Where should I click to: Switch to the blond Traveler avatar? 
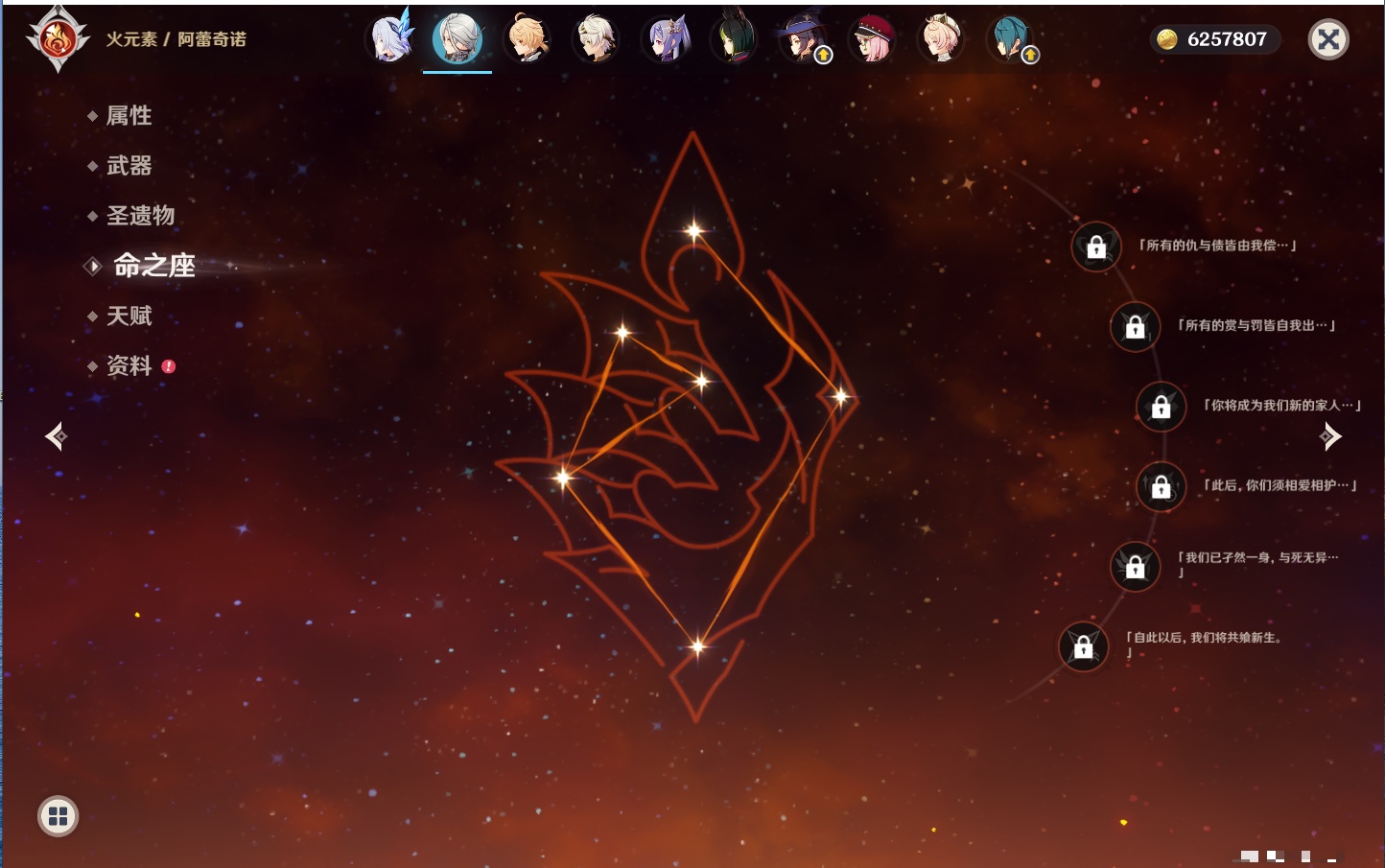point(527,38)
